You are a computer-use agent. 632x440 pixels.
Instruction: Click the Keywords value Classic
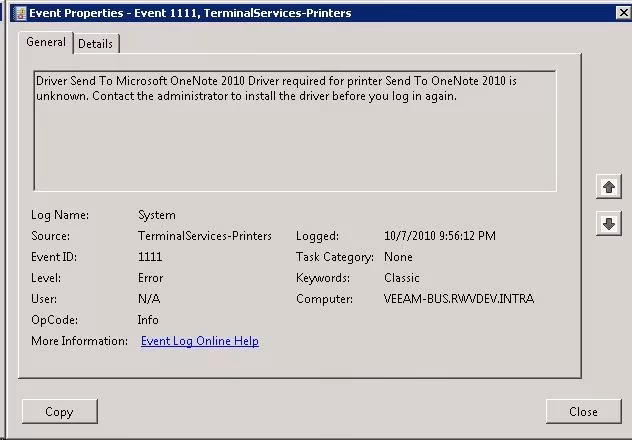click(x=402, y=278)
